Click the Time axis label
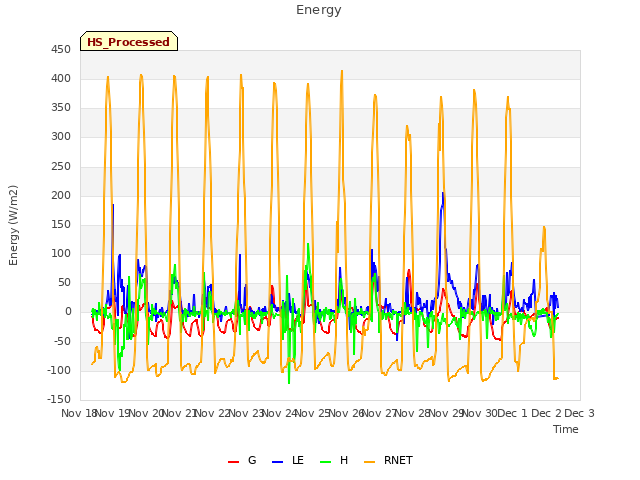 [x=566, y=429]
